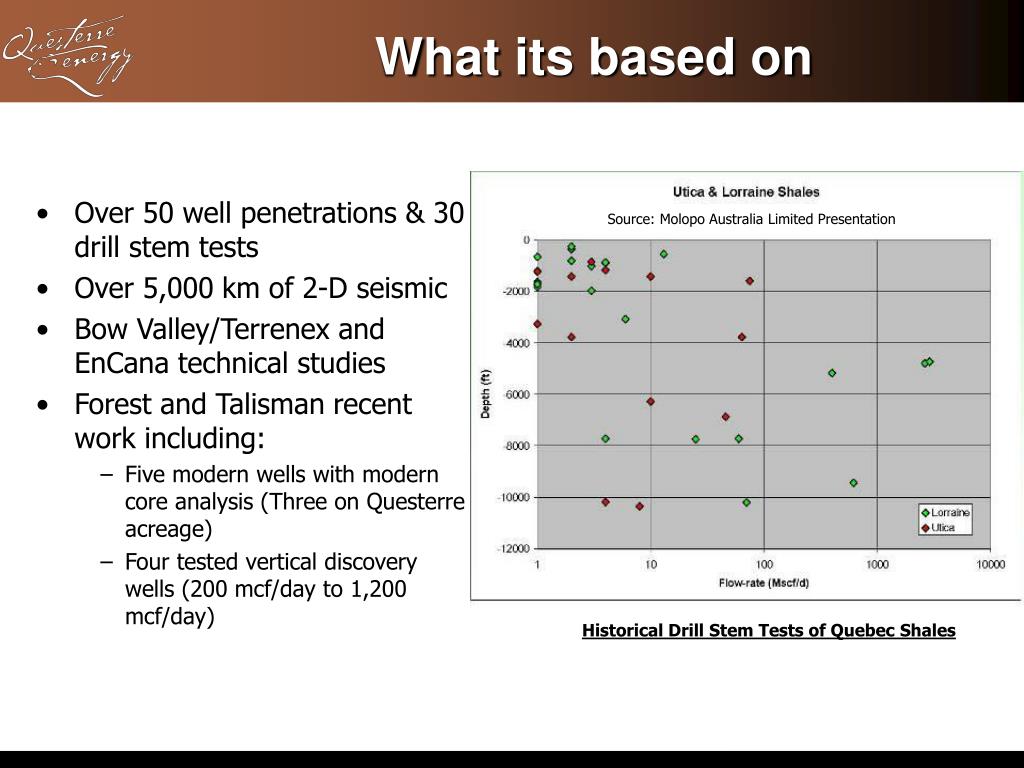This screenshot has height=768, width=1024.
Task: Click 'wells (200 mcf/day to 1,200' text line
Action: tap(266, 589)
